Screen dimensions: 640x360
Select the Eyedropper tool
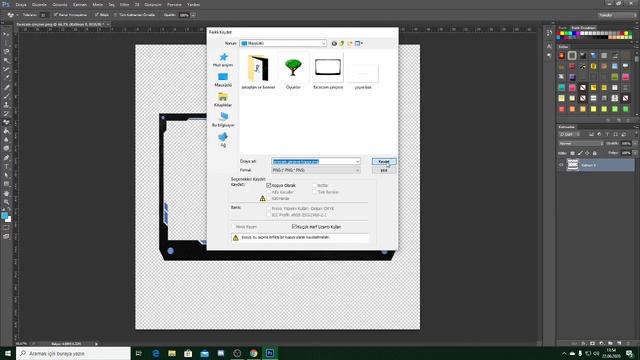point(6,78)
